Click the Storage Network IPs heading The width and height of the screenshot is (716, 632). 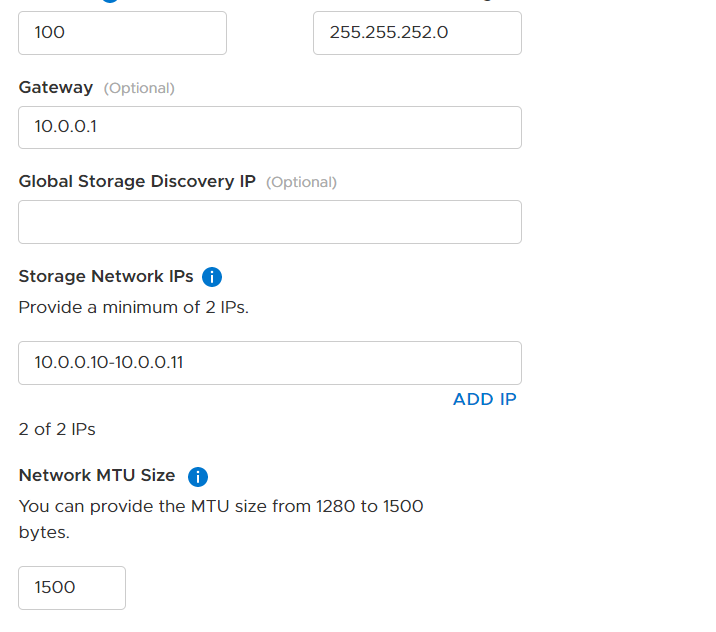[x=106, y=277]
